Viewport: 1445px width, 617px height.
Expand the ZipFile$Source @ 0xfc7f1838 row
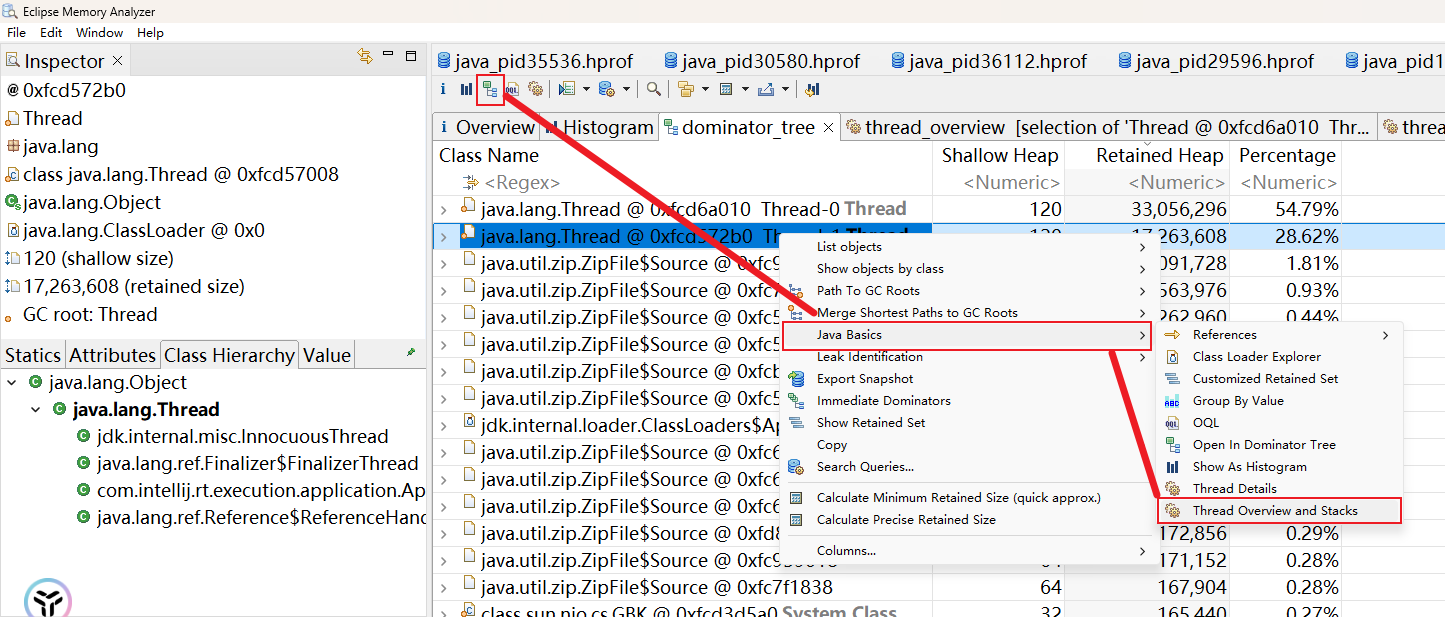click(444, 587)
